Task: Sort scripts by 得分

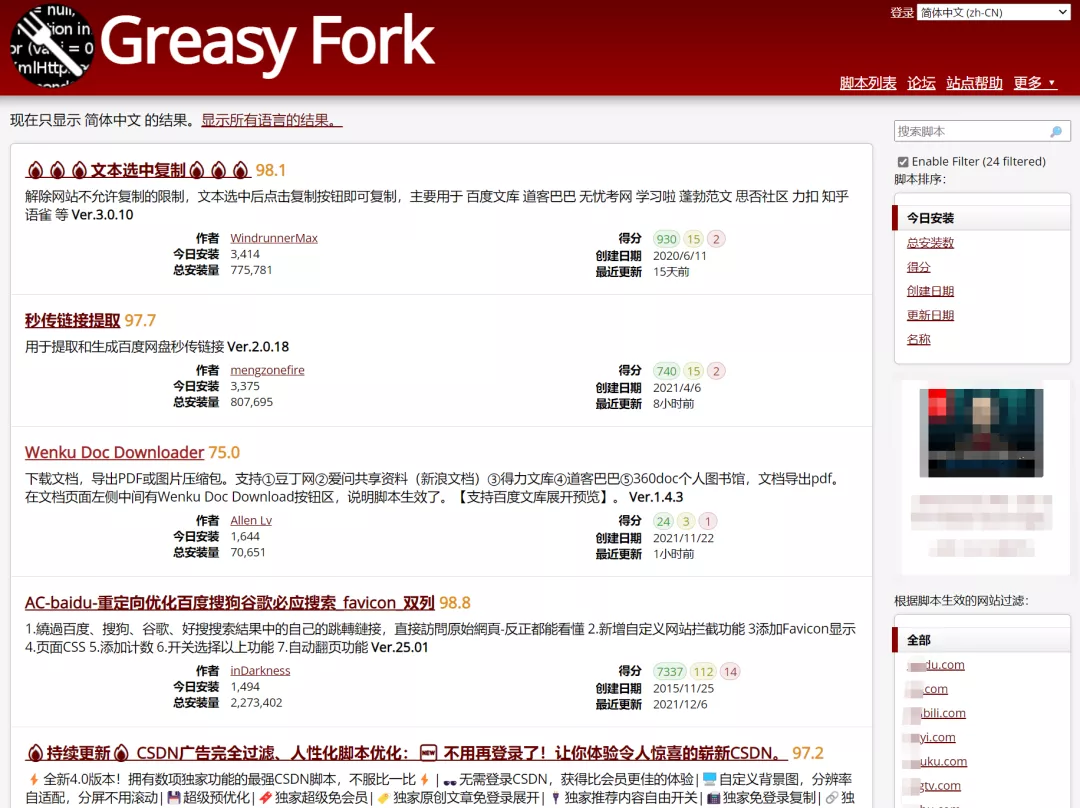Action: [918, 267]
